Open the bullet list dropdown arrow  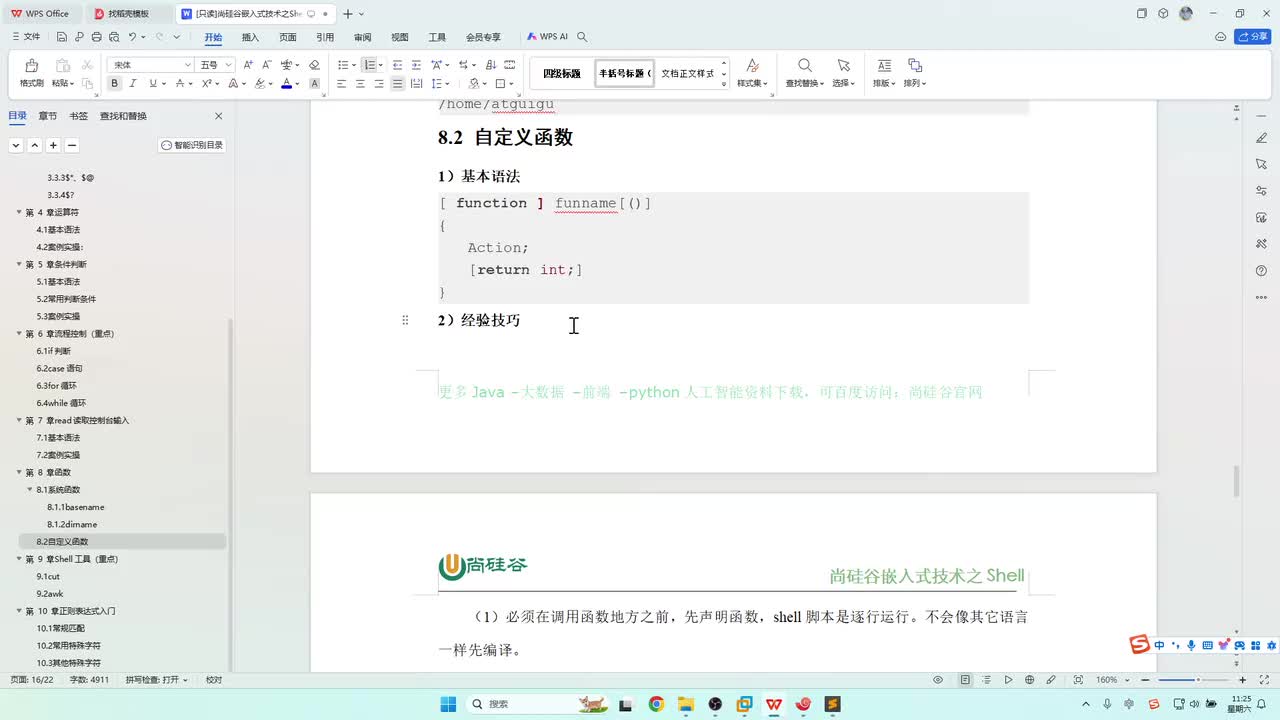tap(352, 65)
